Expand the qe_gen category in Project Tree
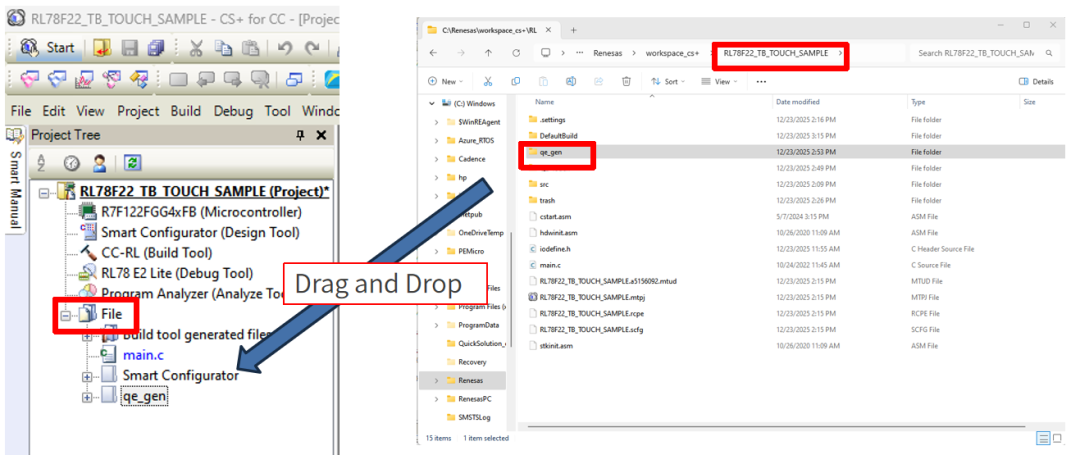Screen dimensions: 1080x455 tap(87, 398)
